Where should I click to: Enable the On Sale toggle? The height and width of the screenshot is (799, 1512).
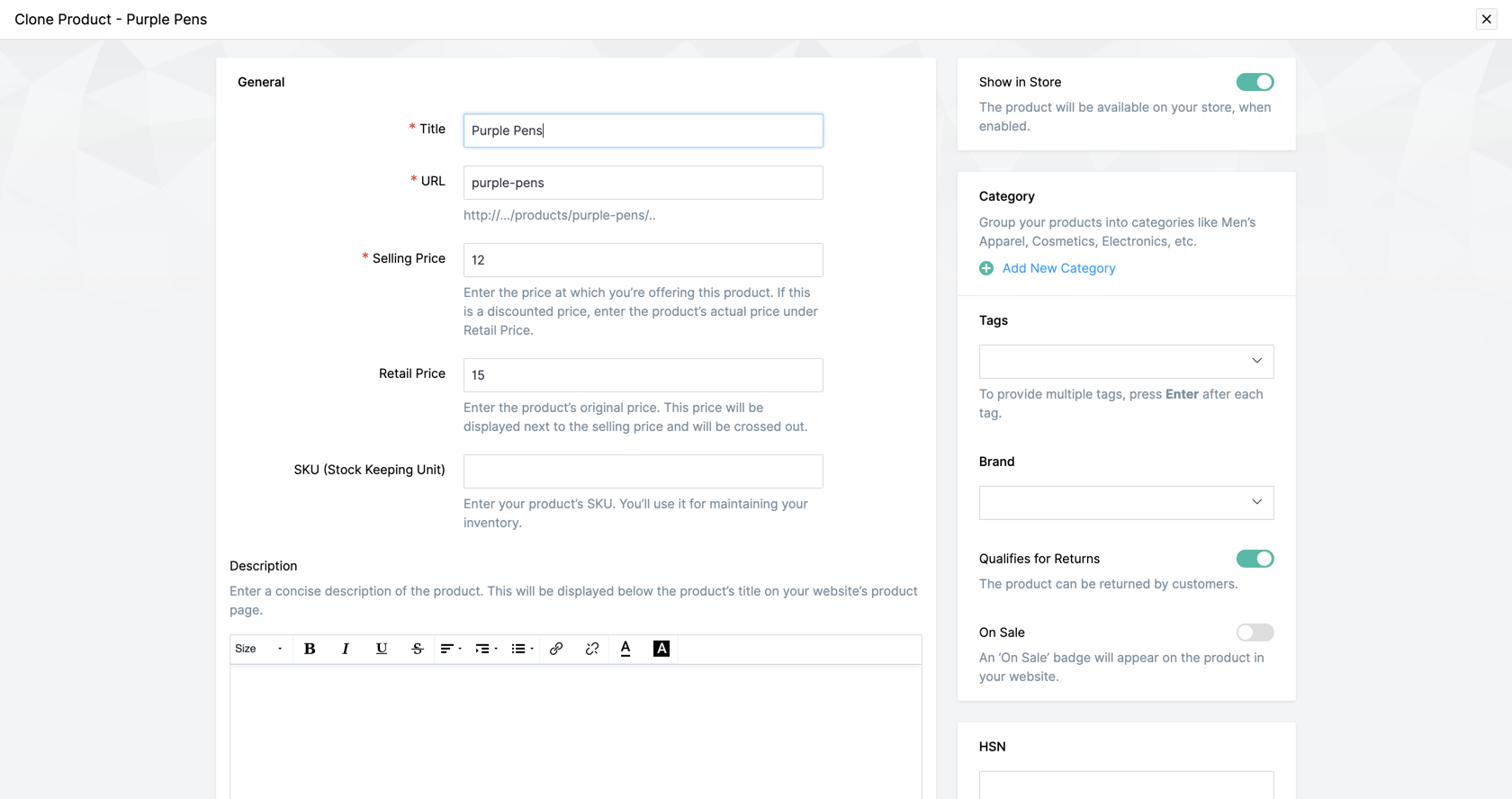tap(1255, 633)
